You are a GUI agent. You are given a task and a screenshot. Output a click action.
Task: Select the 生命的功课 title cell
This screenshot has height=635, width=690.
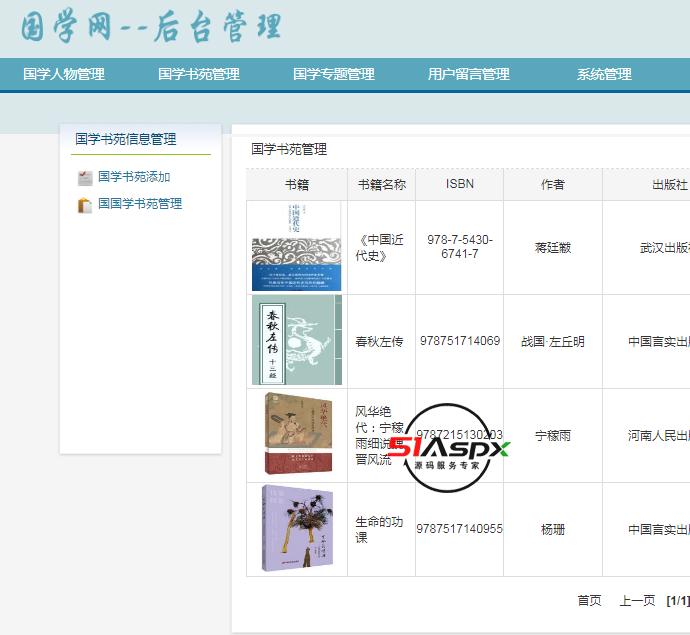tap(382, 529)
